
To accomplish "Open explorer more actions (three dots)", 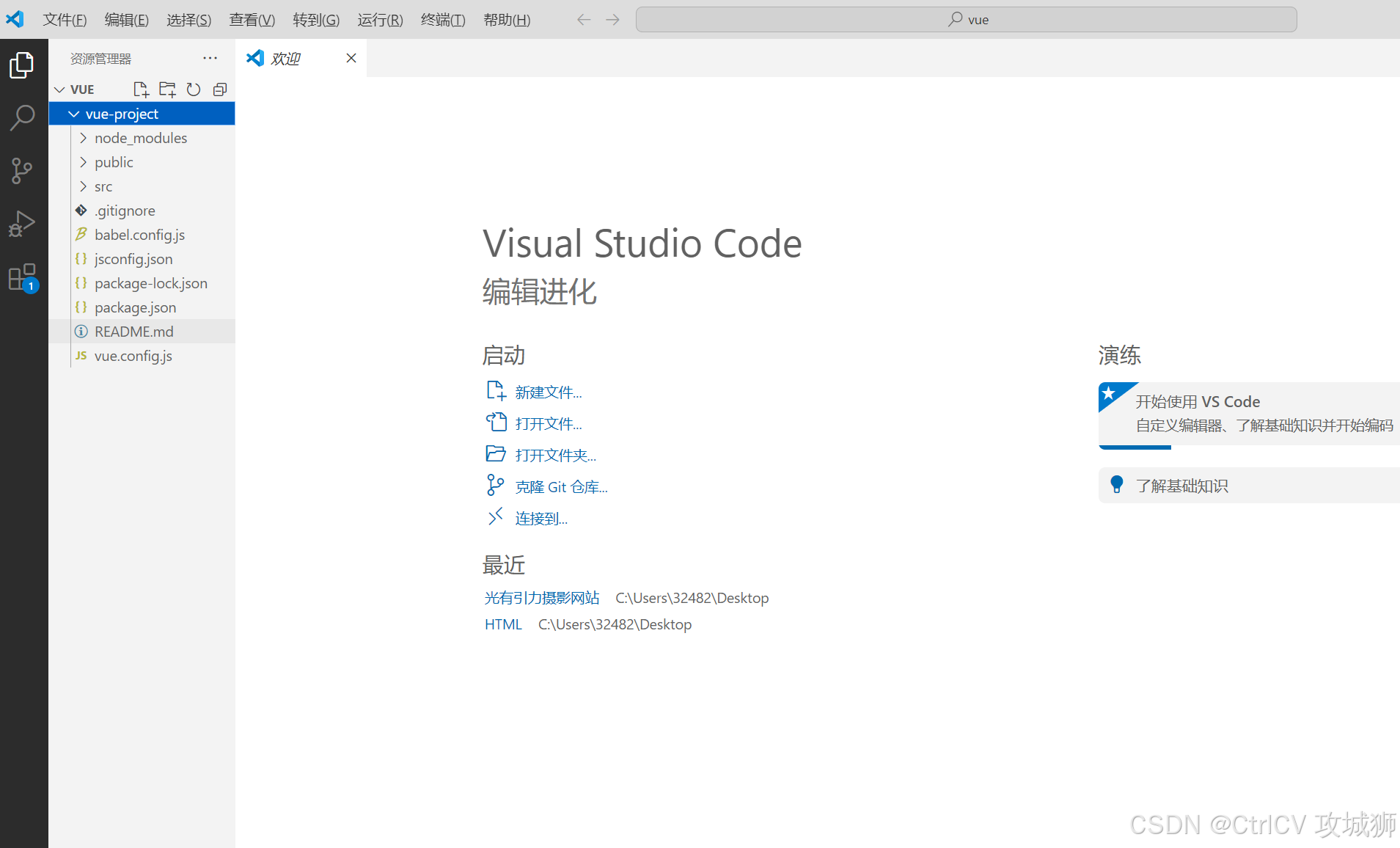I will 210,58.
